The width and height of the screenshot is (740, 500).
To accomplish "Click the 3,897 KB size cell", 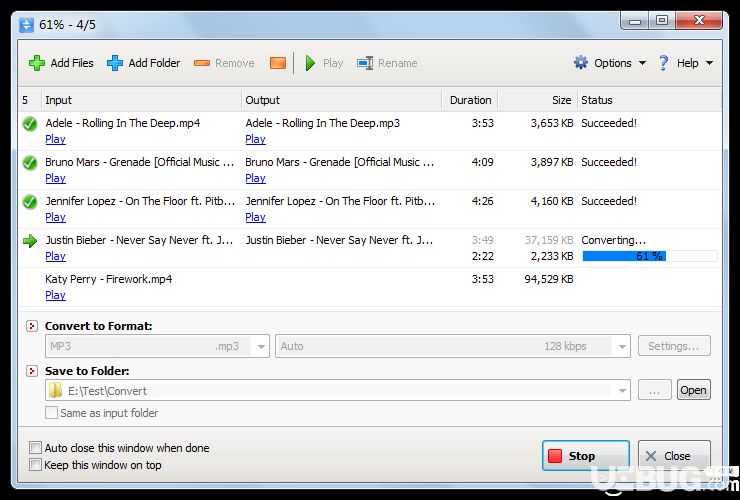I will (x=552, y=162).
